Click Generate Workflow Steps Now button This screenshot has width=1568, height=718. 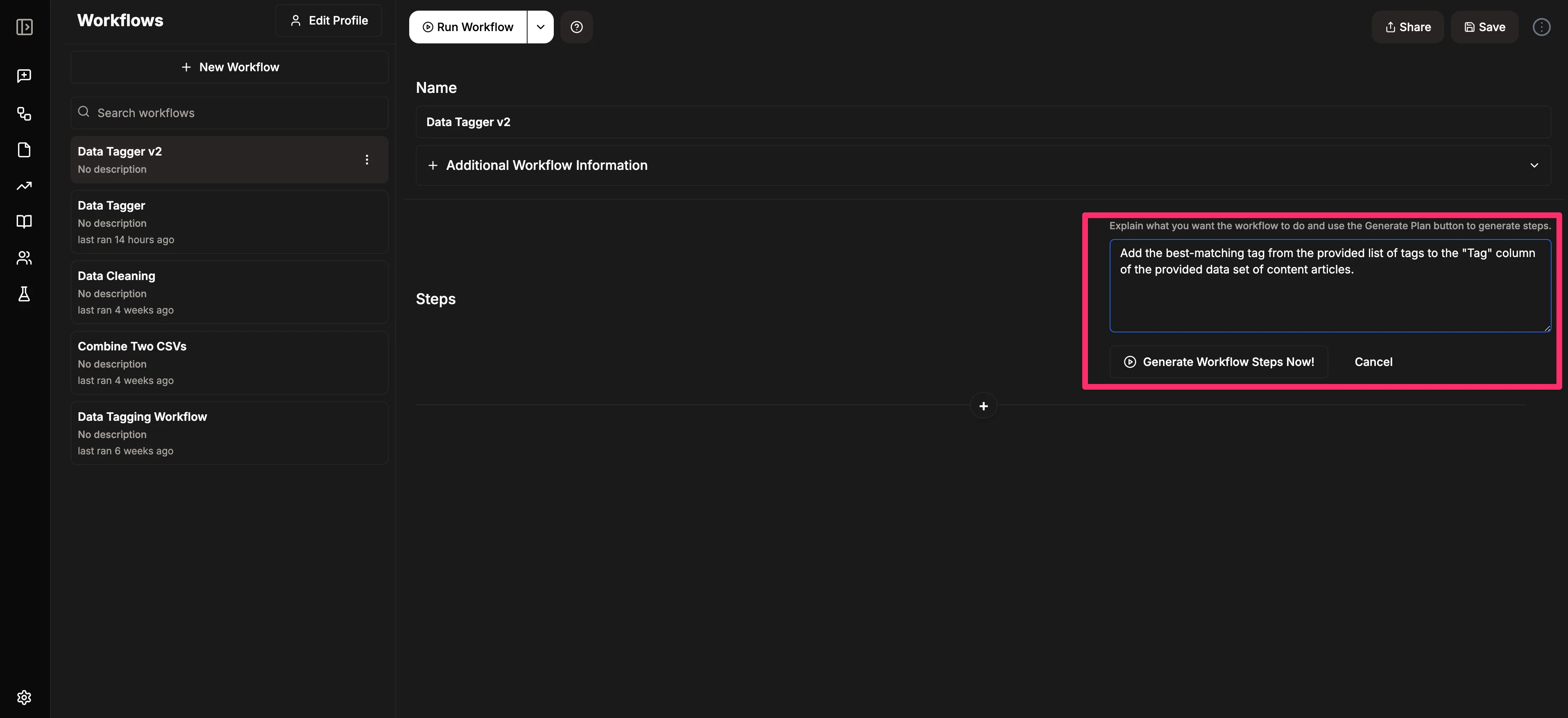[x=1219, y=362]
